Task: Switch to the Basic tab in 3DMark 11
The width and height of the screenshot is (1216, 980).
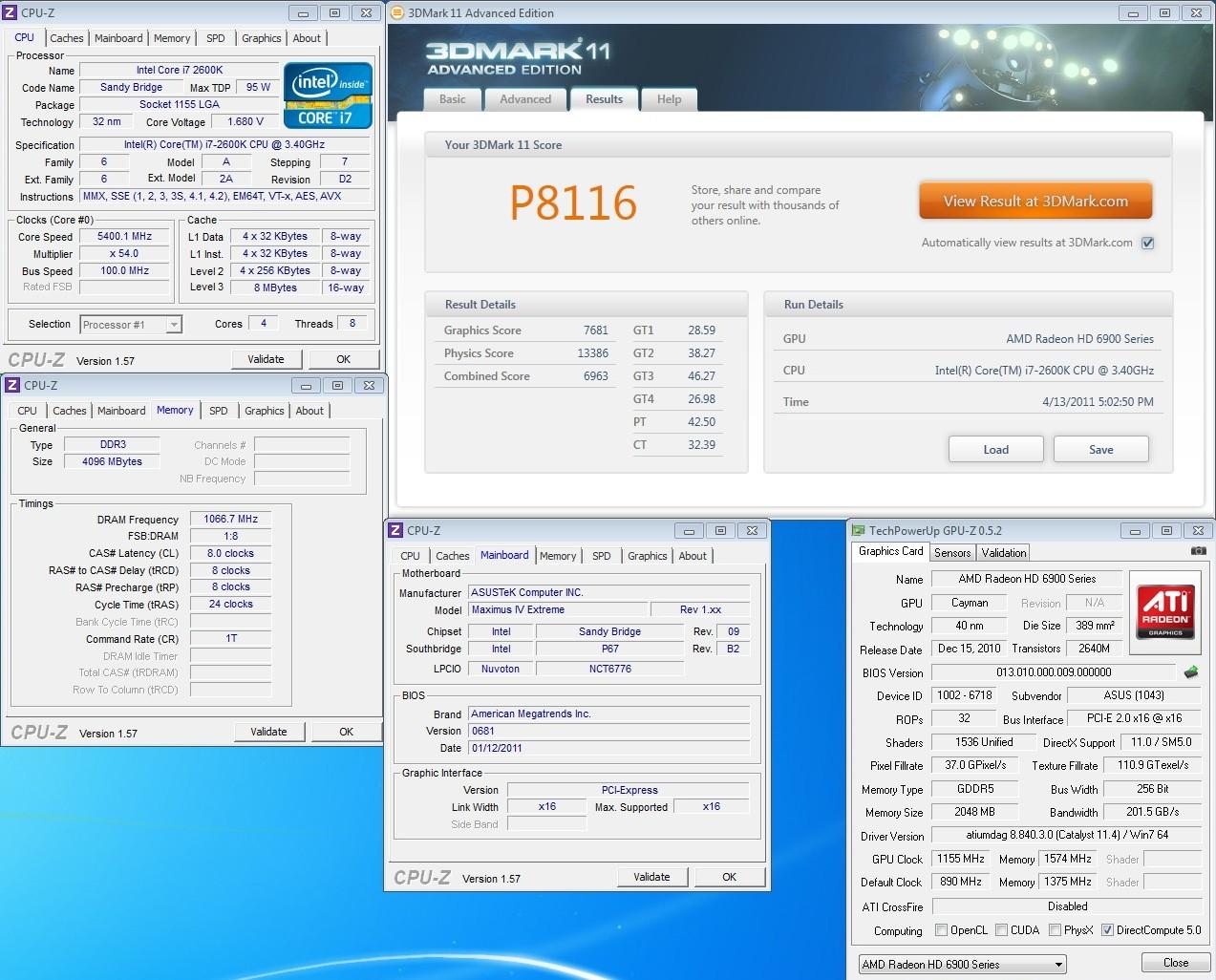Action: click(453, 99)
